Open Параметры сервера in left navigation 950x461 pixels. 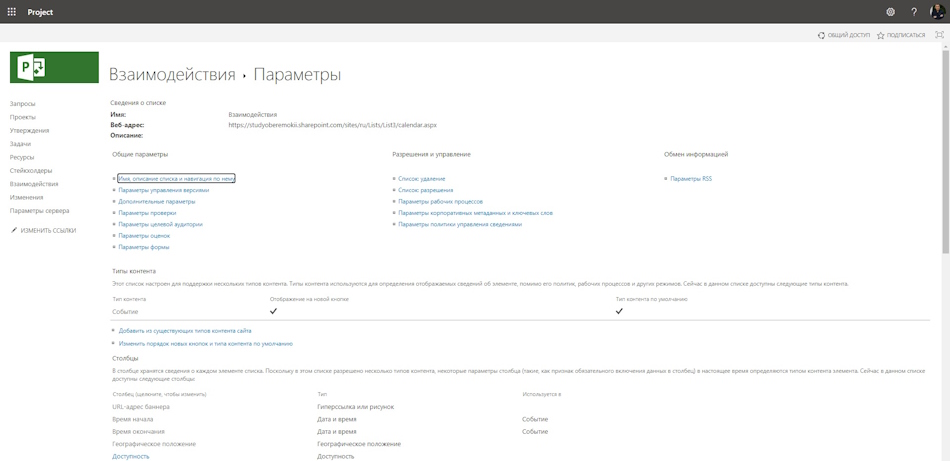pos(39,211)
